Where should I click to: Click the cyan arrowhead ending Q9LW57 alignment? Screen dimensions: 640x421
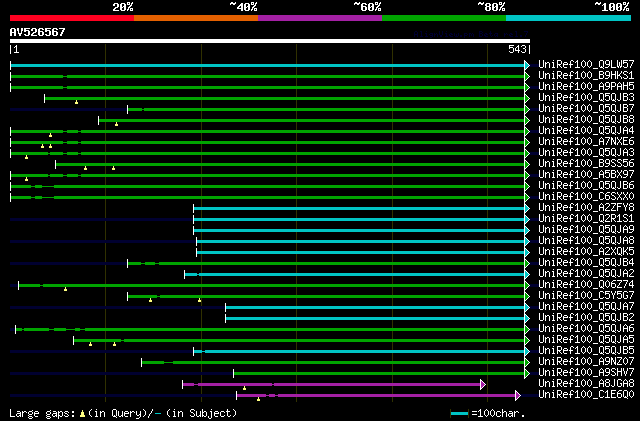pyautogui.click(x=527, y=65)
